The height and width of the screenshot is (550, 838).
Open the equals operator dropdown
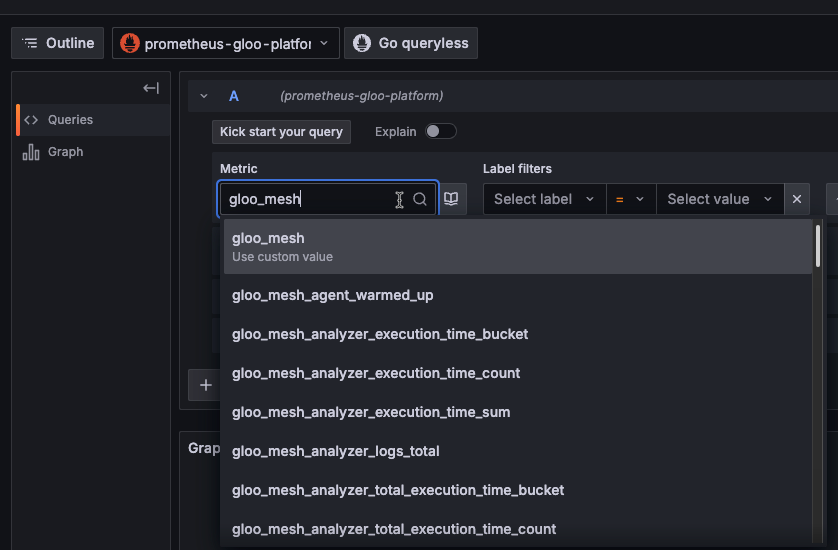[x=631, y=199]
